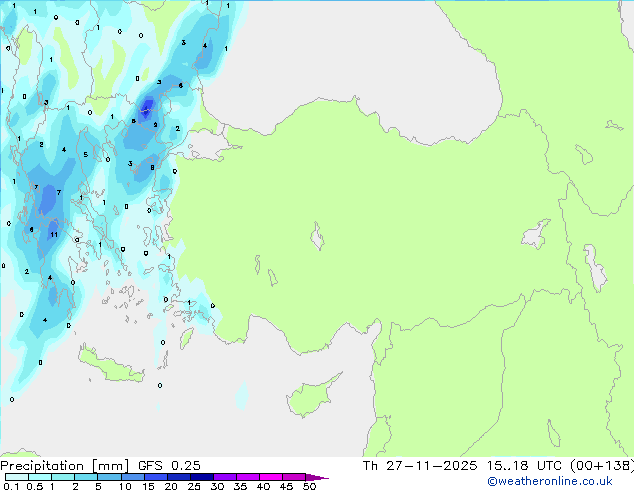Click the island of Cyprus on map

[311, 397]
